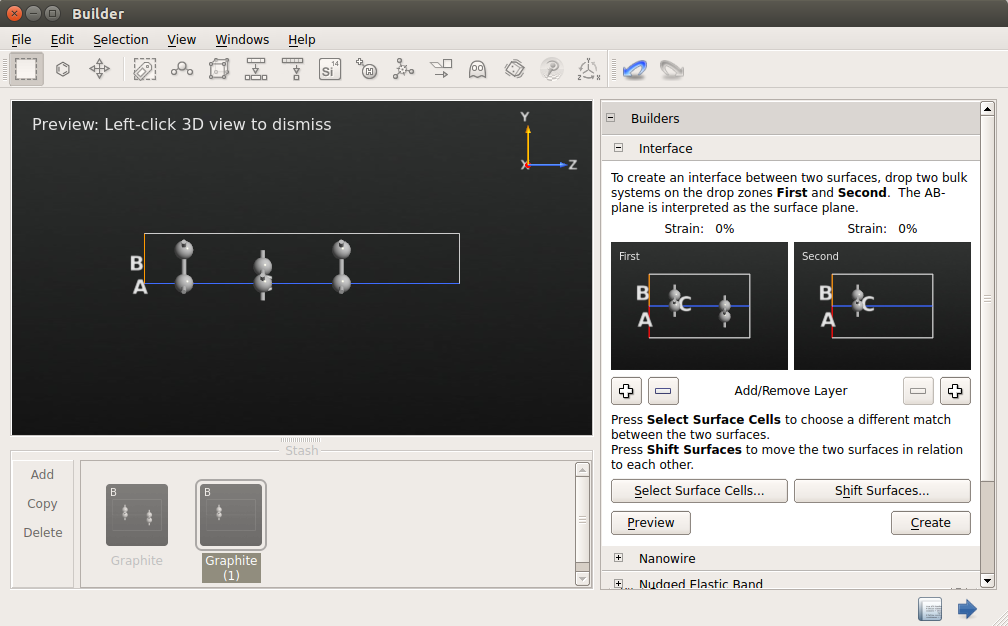
Task: Click the Select Surface Cells button
Action: 699,490
